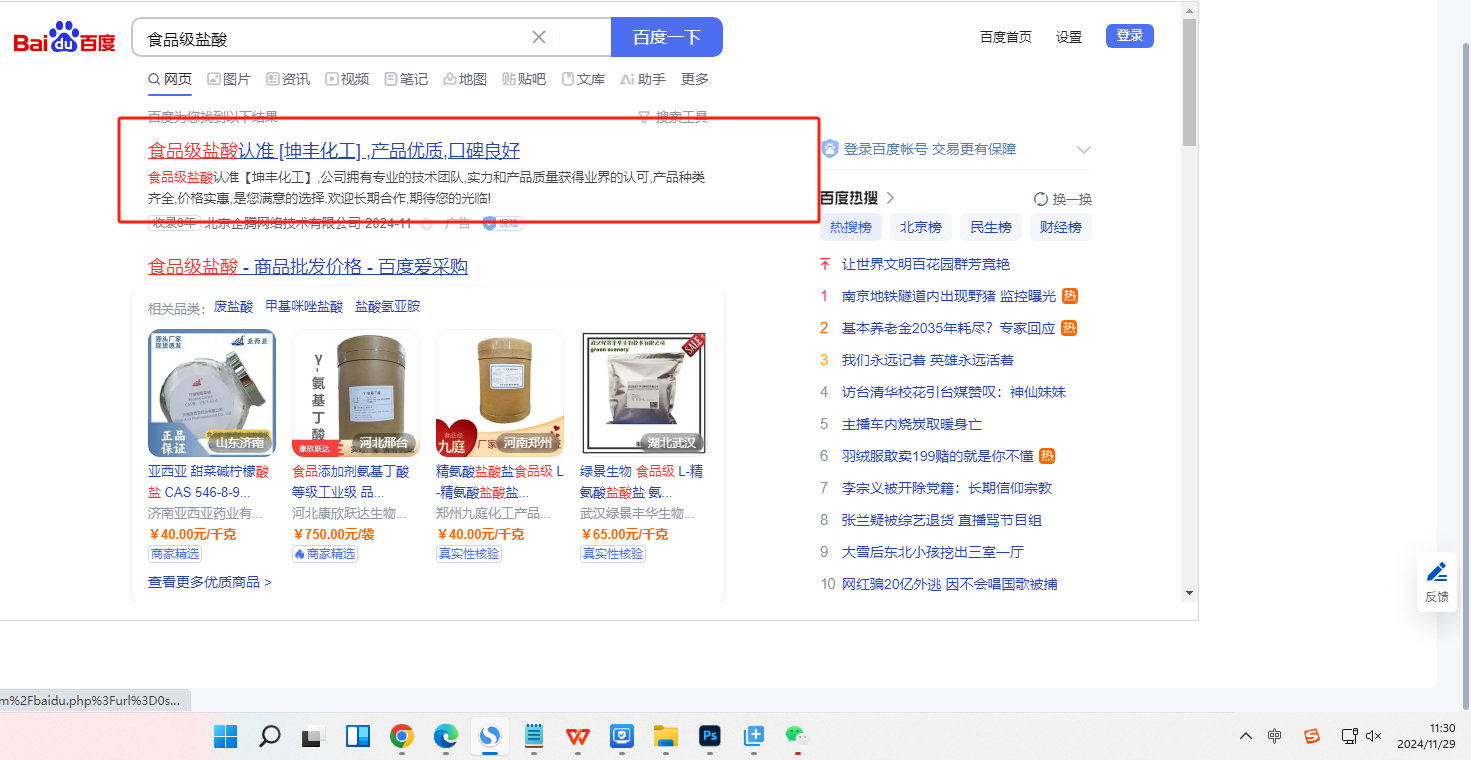Image resolution: width=1471 pixels, height=760 pixels.
Task: Select the 民生榜 tab
Action: [991, 227]
